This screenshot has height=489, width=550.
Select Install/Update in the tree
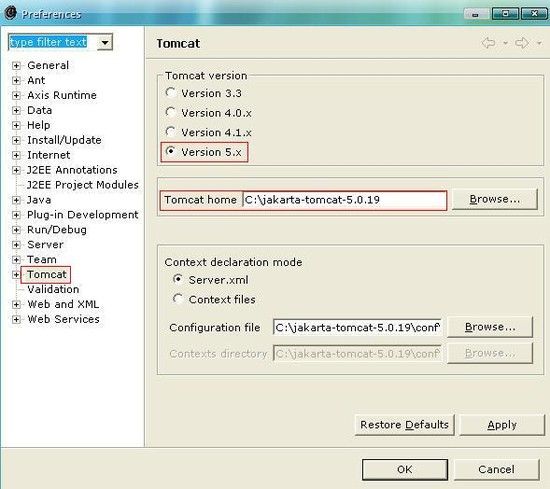click(64, 140)
